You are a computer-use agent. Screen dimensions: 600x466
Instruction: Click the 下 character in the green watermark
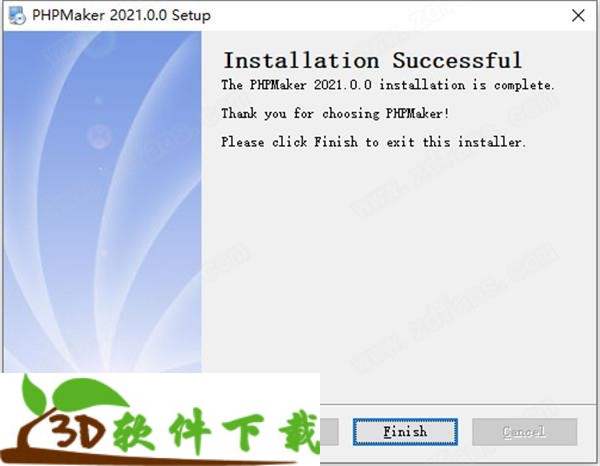click(243, 432)
